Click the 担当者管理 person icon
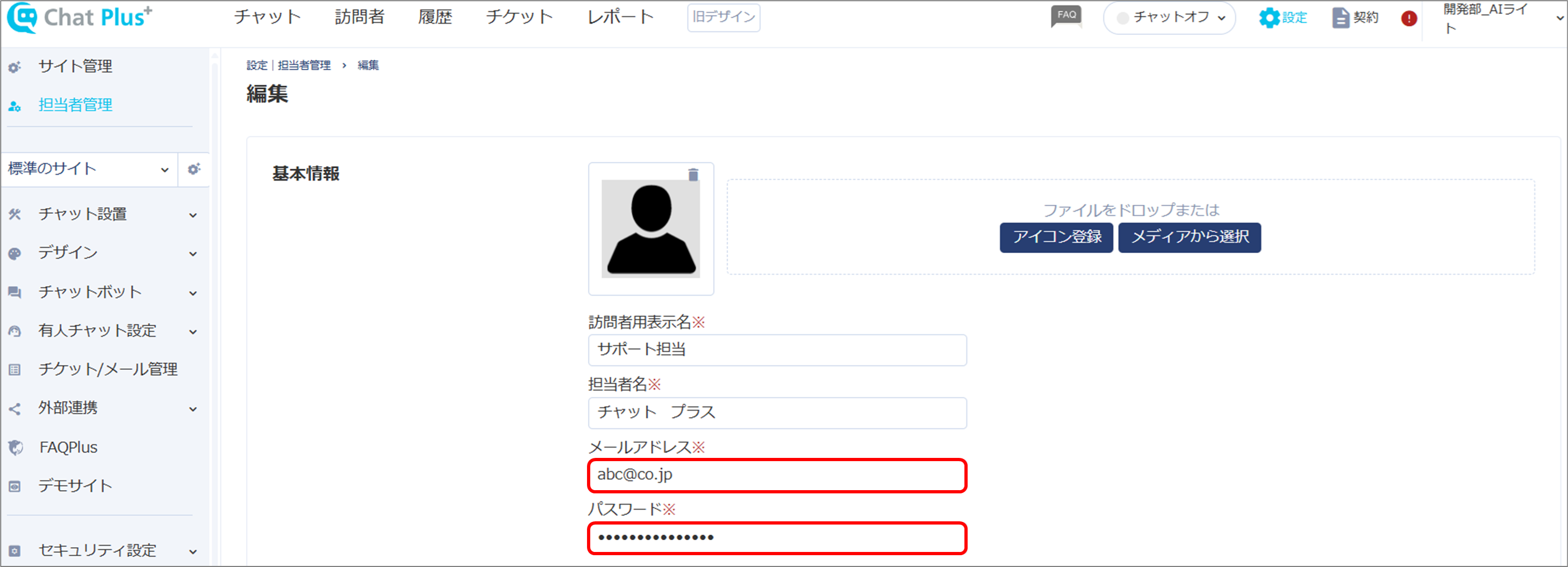Viewport: 1568px width, 567px height. (15, 106)
